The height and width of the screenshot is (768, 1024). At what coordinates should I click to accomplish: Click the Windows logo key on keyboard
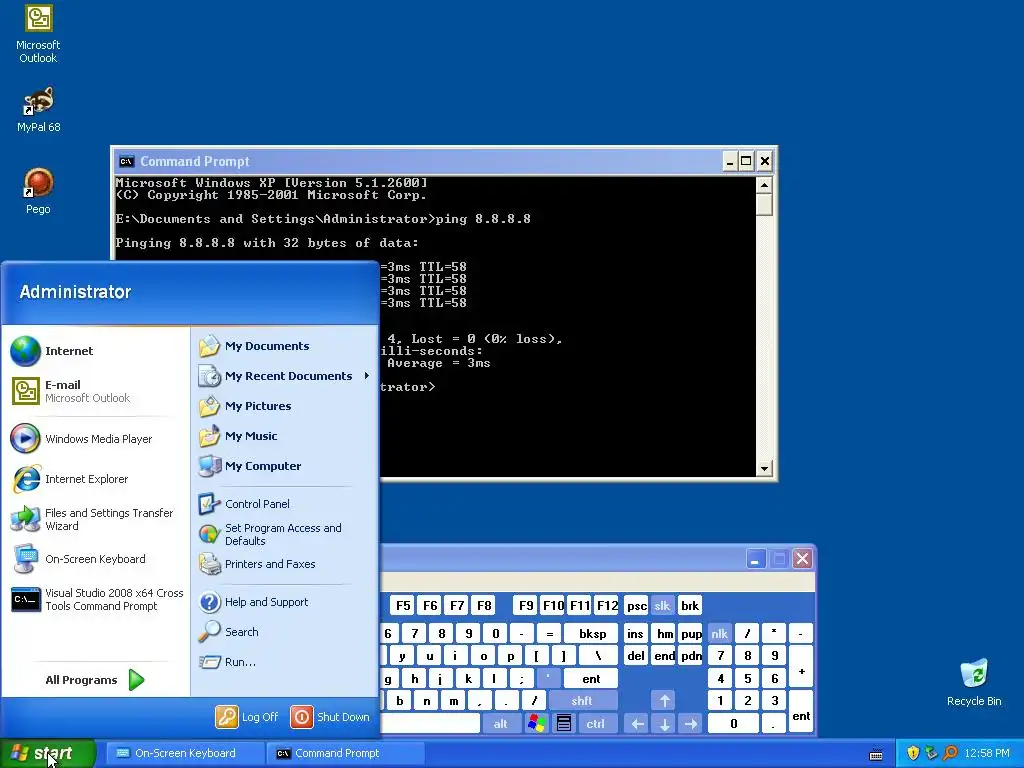536,724
